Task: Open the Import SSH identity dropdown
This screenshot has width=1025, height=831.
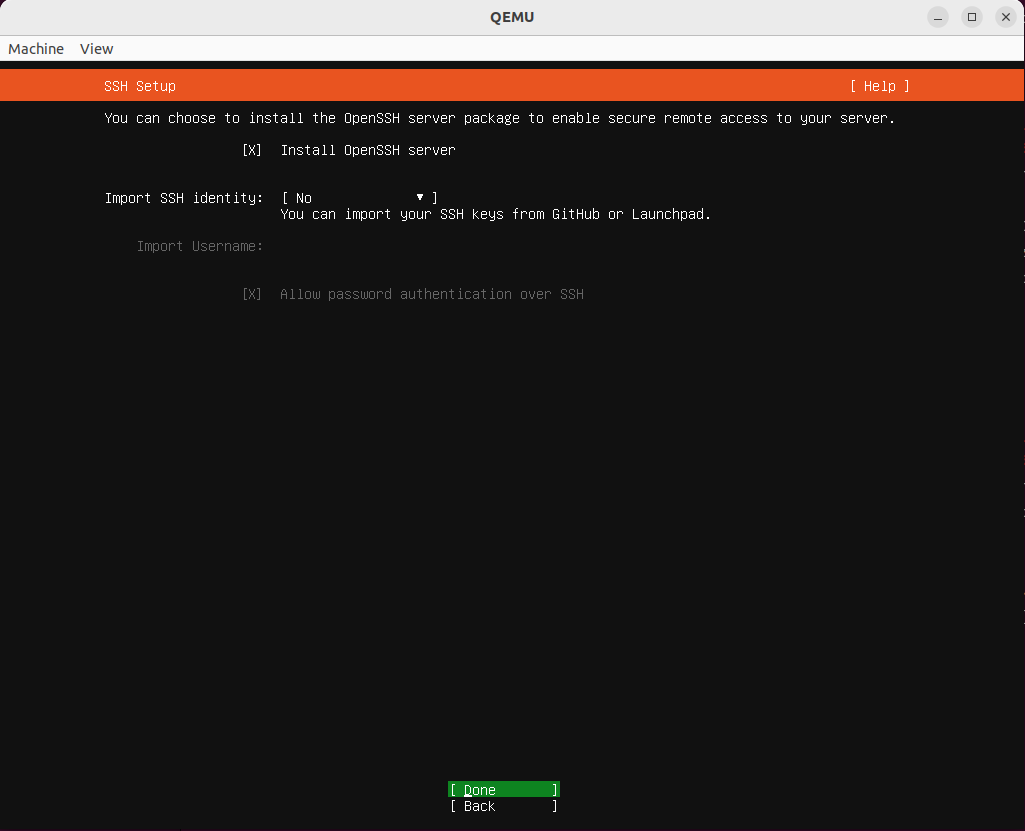Action: 360,198
